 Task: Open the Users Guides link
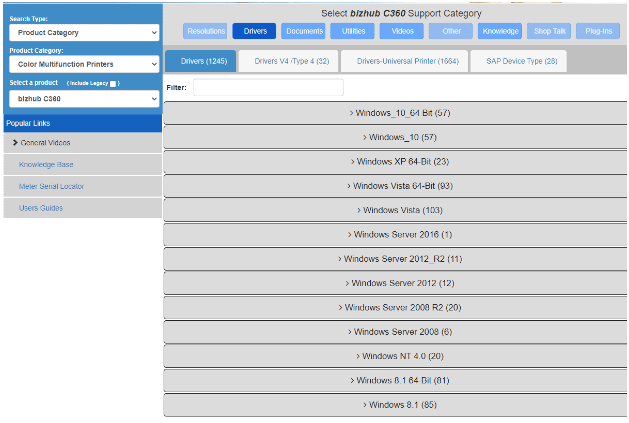tap(40, 208)
